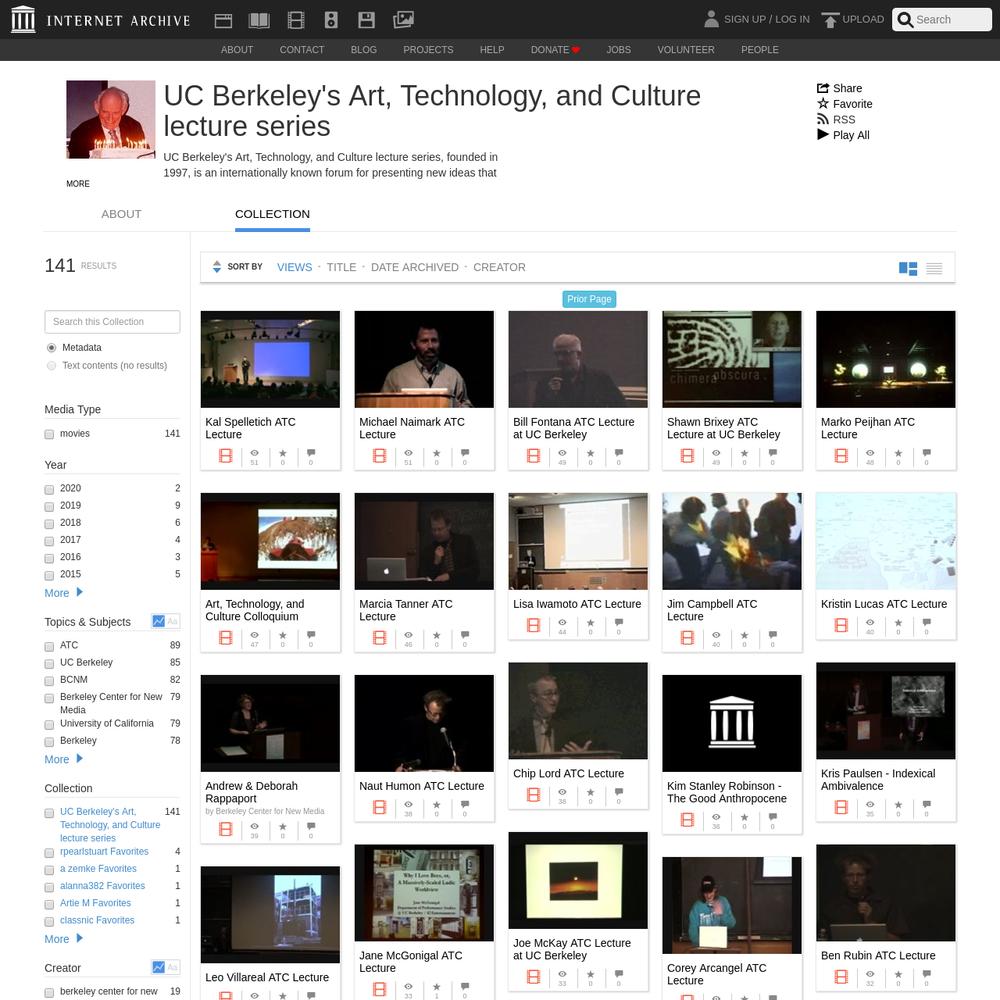Select the Metadata search radio button

click(x=52, y=348)
